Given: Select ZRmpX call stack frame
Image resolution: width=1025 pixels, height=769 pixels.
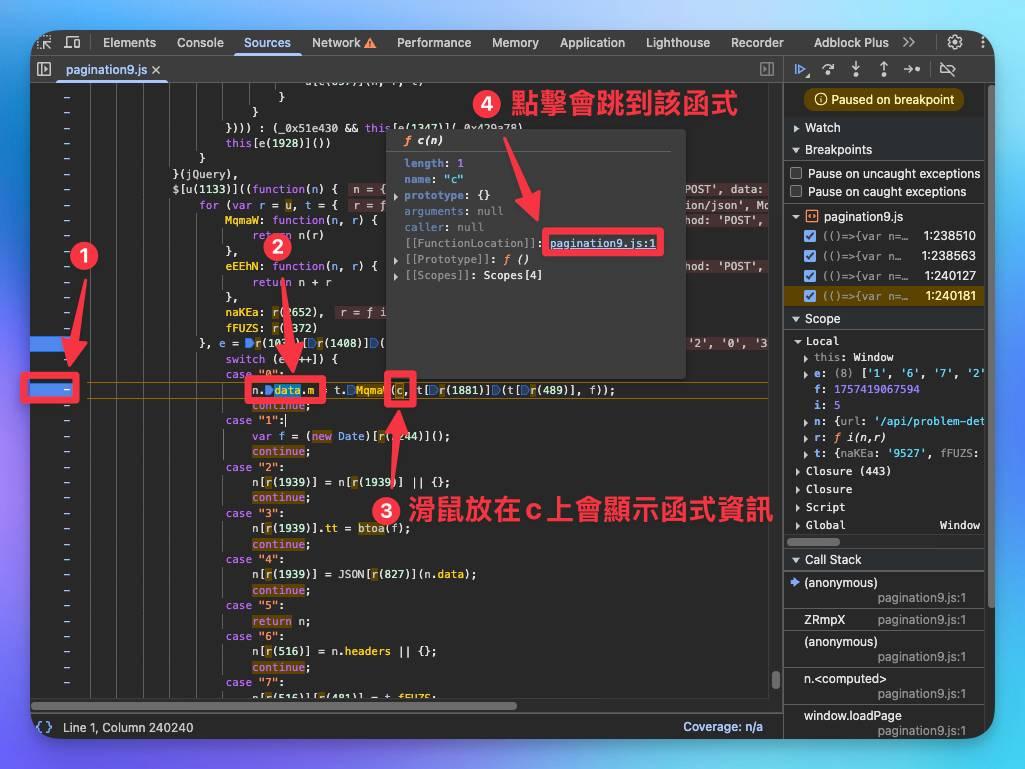Looking at the screenshot, I should 884,619.
